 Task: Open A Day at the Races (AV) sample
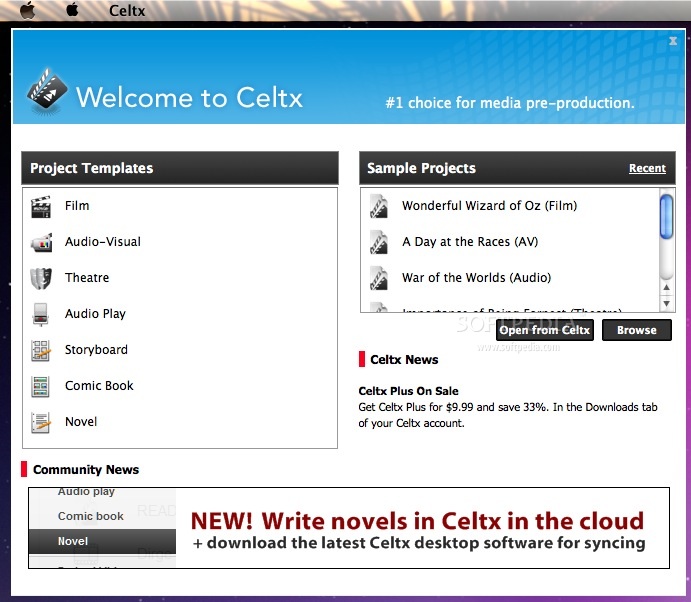(470, 242)
